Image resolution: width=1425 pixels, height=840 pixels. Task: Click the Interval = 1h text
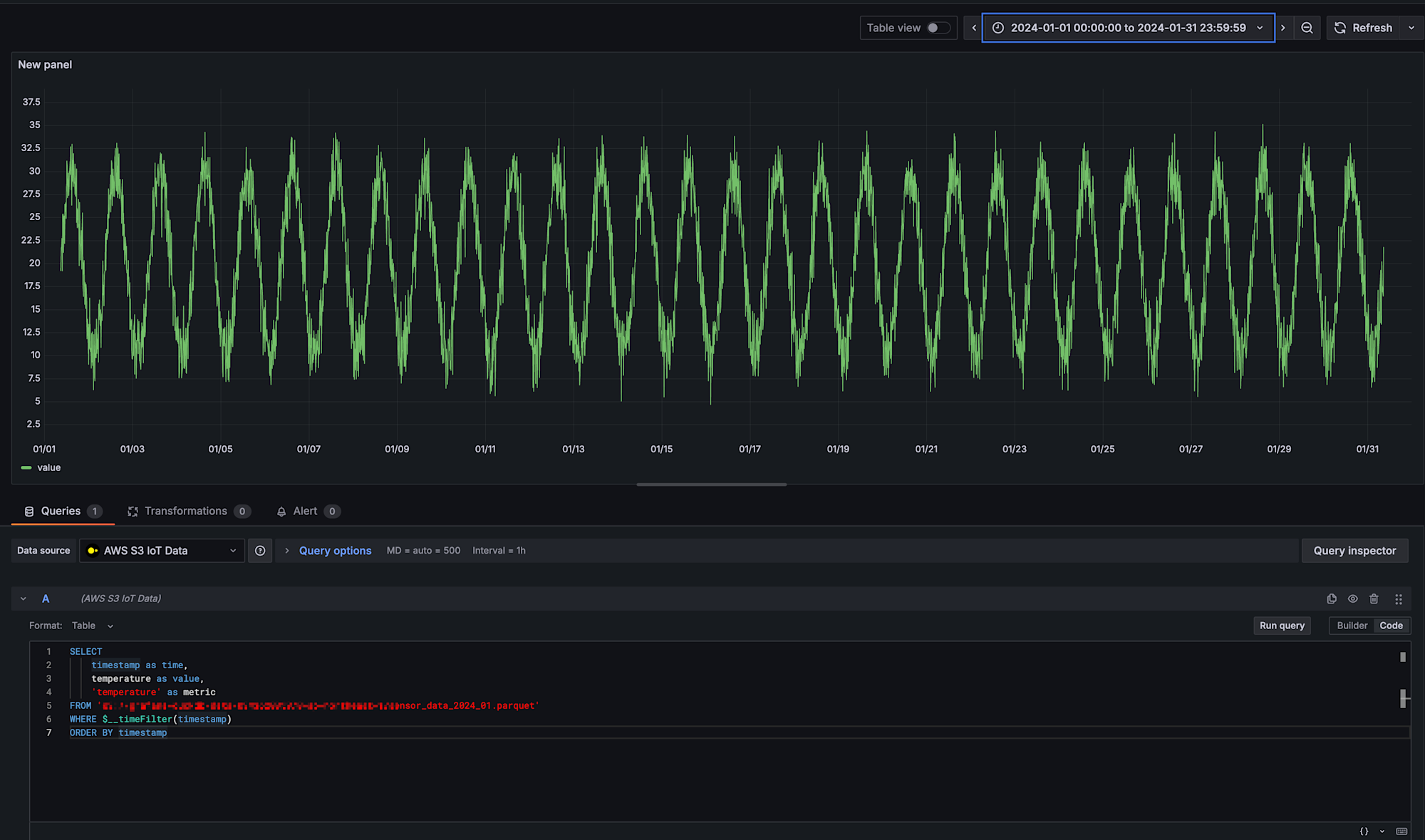point(499,550)
